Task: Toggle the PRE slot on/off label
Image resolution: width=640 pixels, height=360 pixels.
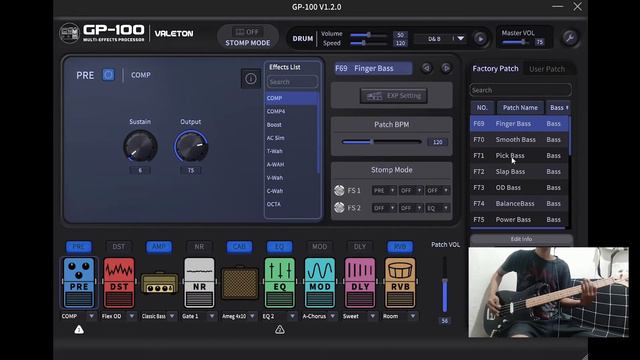Action: [x=79, y=247]
